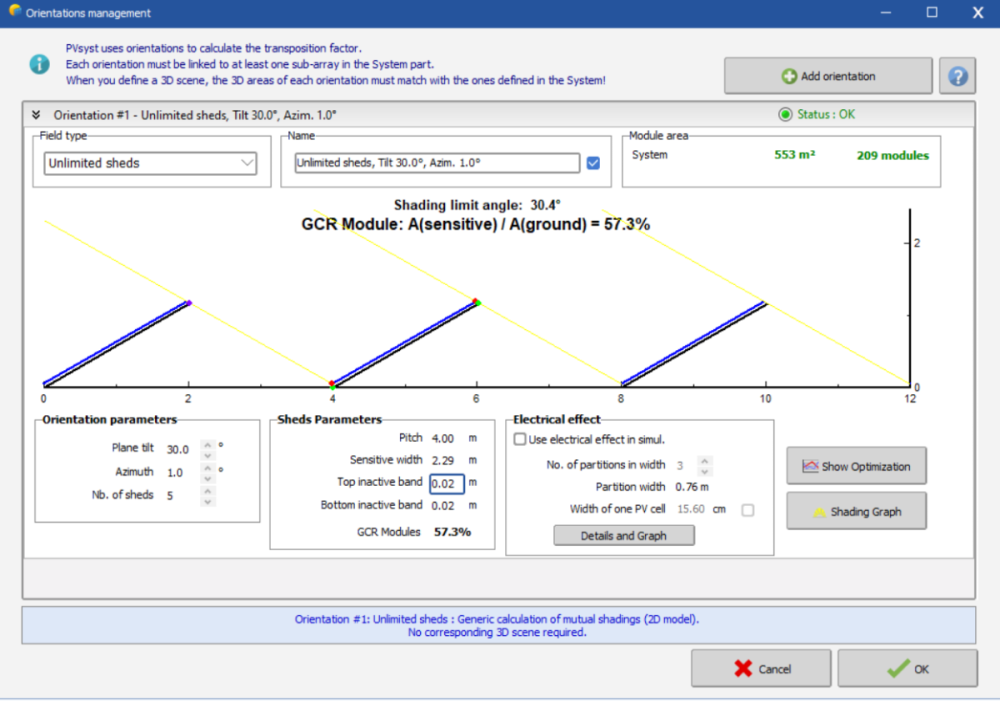Screen dimensions: 1000x701
Task: Adjust the Nb. of sheds stepper
Action: 208,495
